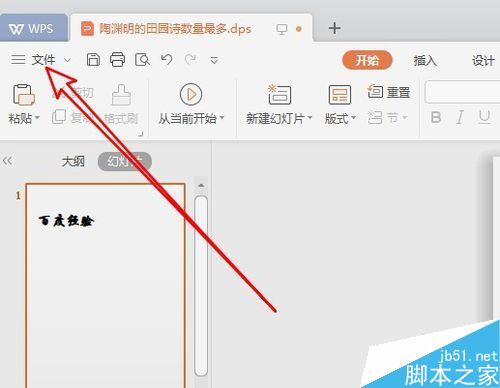Click the presentation screen icon on document tab
This screenshot has height=388, width=500.
click(282, 29)
